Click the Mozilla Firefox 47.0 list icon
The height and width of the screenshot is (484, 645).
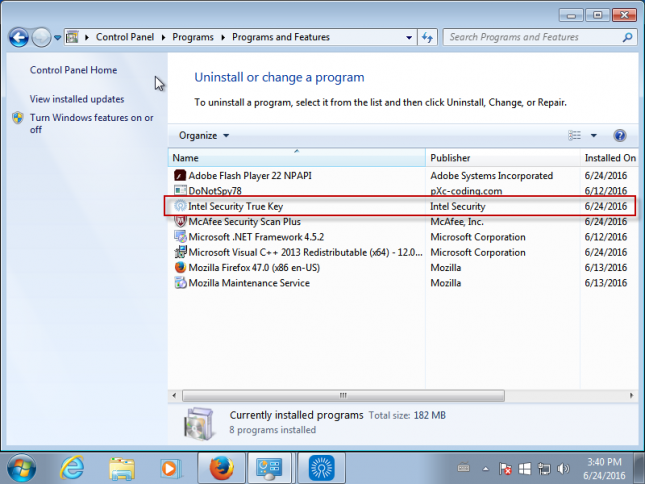point(180,268)
